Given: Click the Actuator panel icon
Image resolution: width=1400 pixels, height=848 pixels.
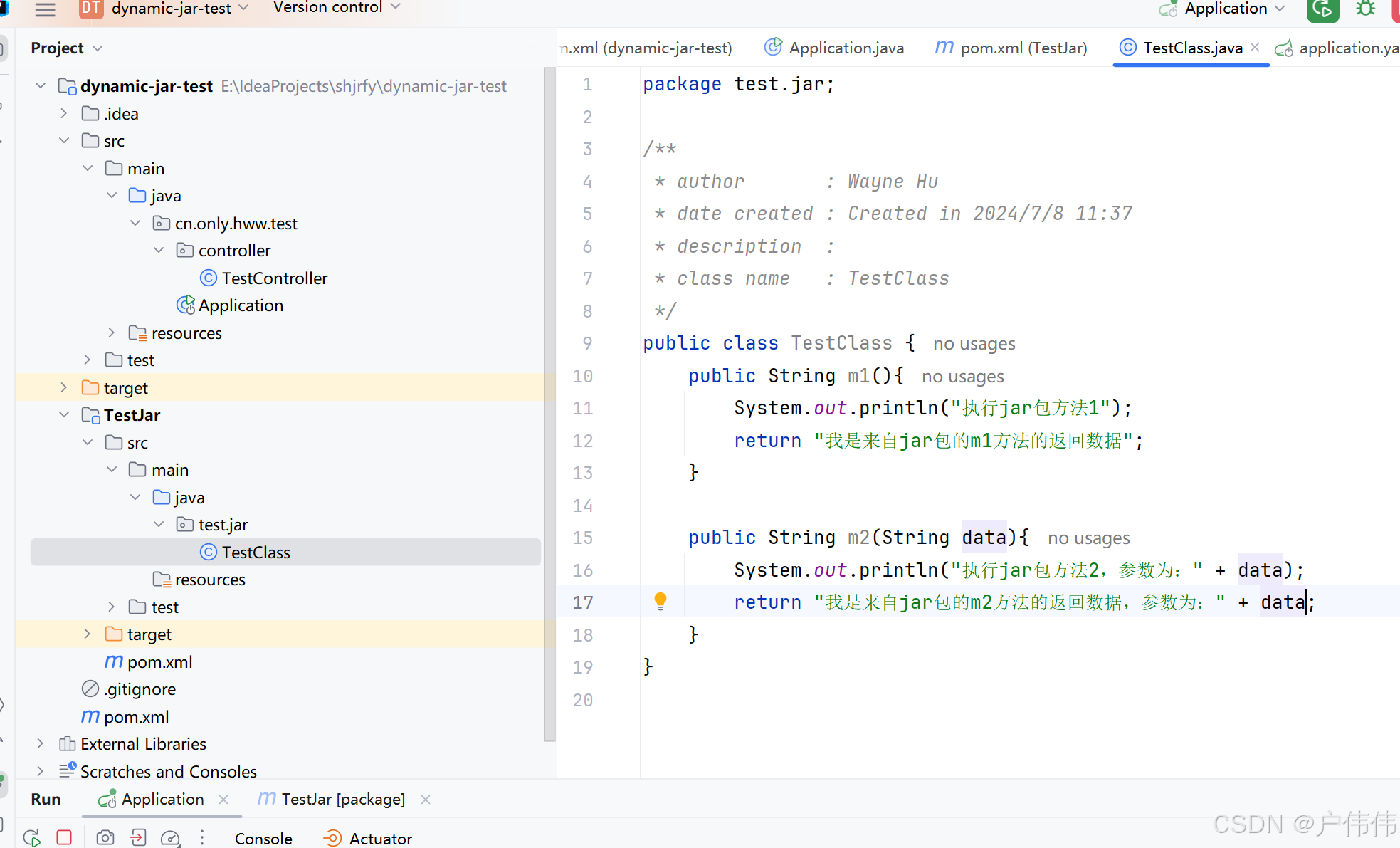Looking at the screenshot, I should point(332,839).
